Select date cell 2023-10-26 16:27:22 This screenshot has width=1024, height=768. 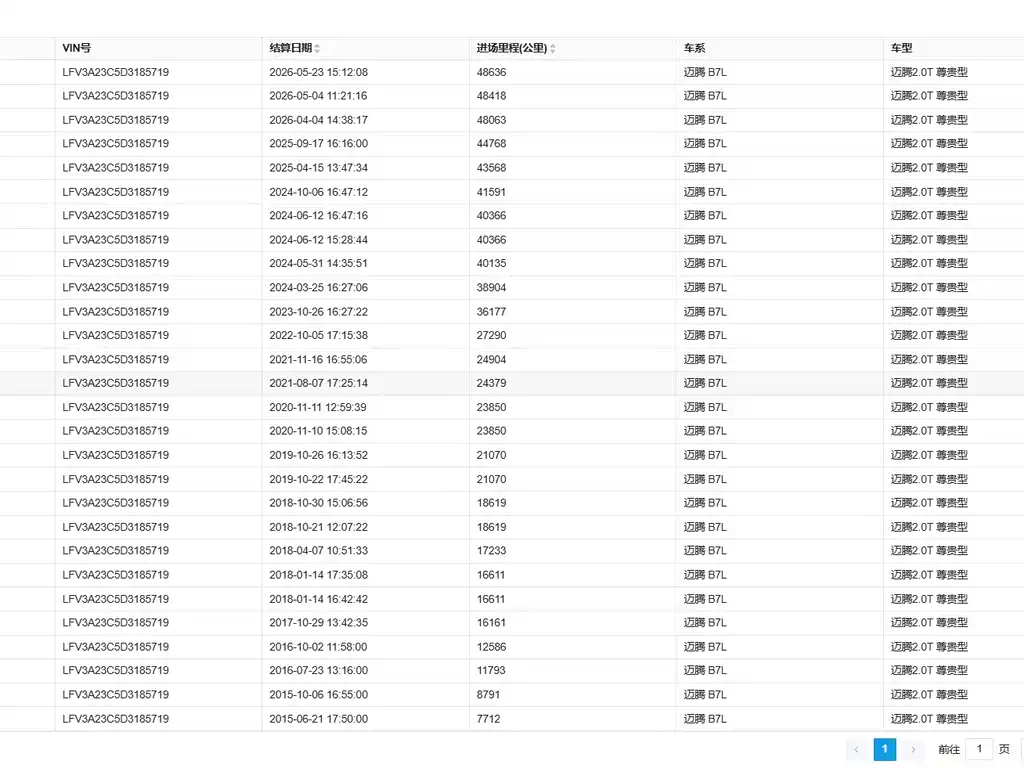point(319,312)
